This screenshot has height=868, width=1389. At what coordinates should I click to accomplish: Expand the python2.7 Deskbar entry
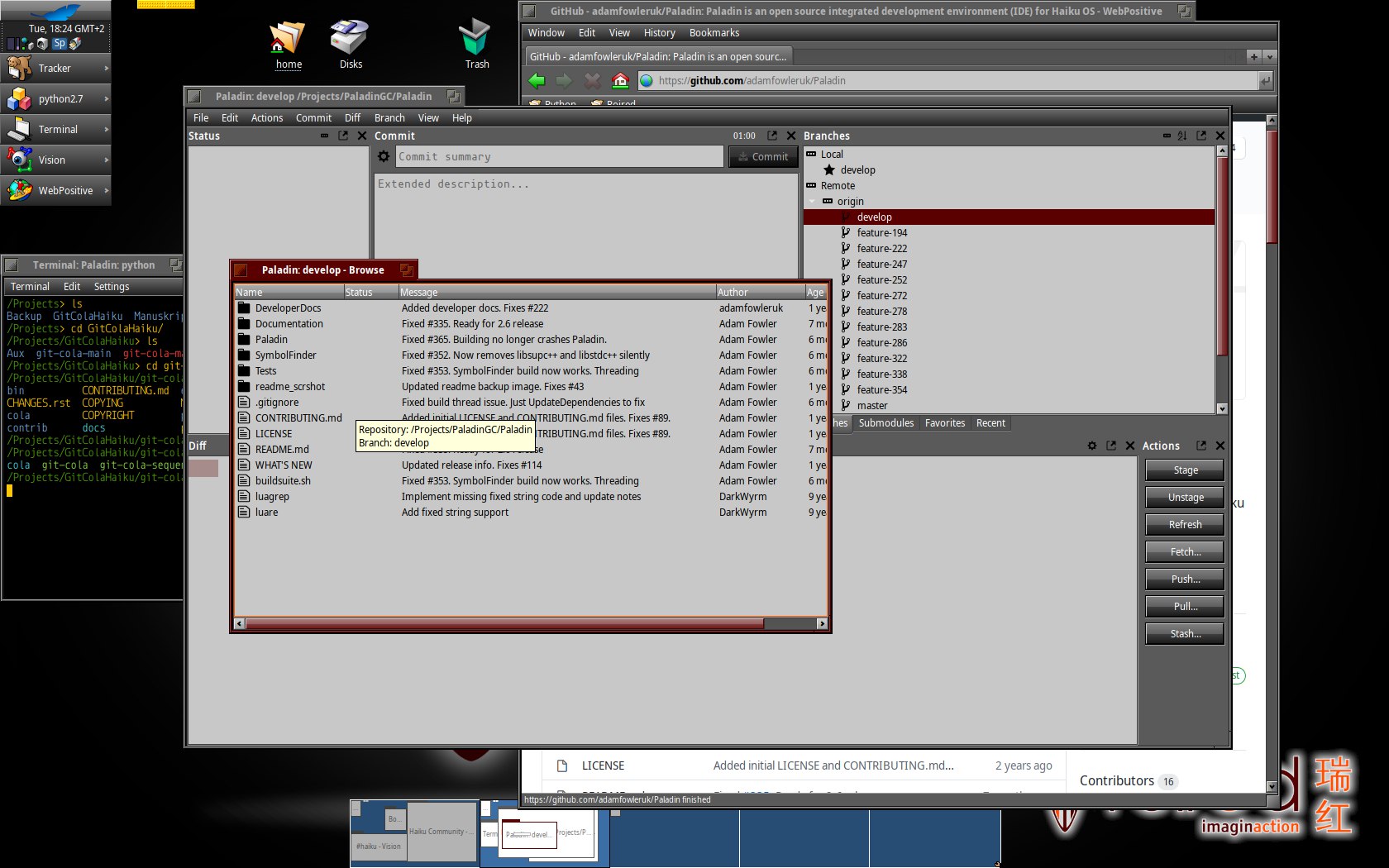click(55, 99)
